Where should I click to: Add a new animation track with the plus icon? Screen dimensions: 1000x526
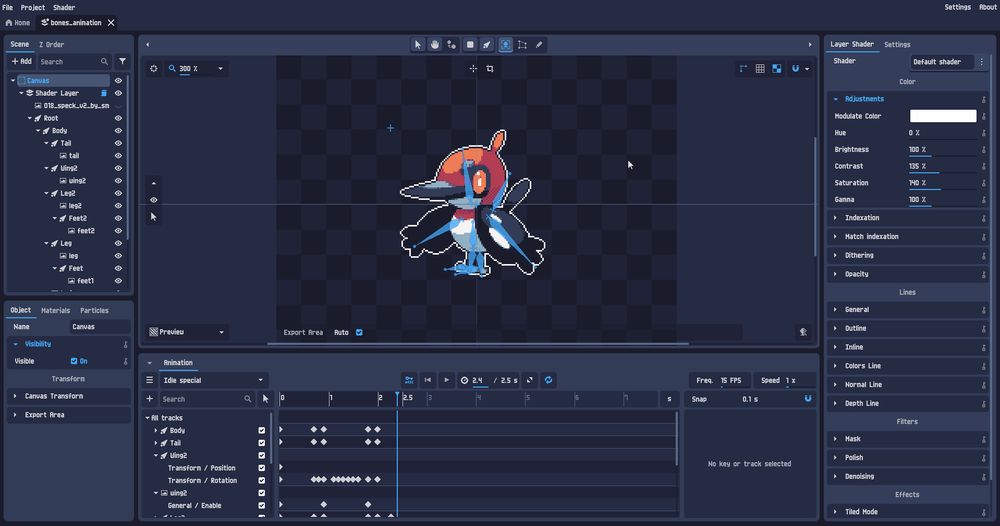click(150, 398)
